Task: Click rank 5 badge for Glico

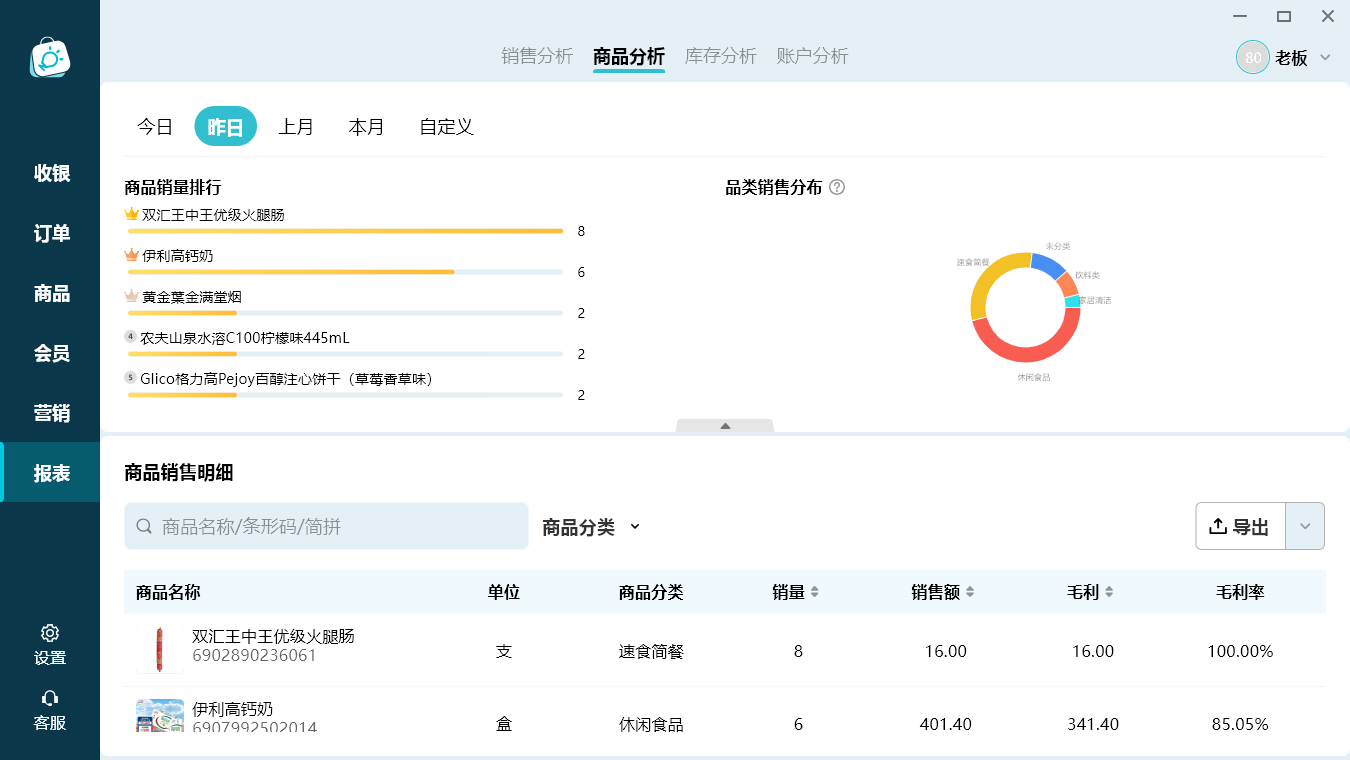Action: [130, 378]
